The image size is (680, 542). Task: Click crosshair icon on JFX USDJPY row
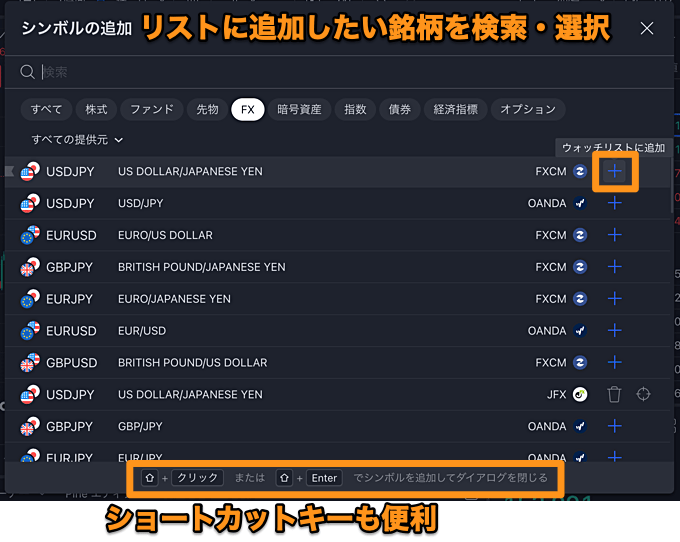(643, 395)
